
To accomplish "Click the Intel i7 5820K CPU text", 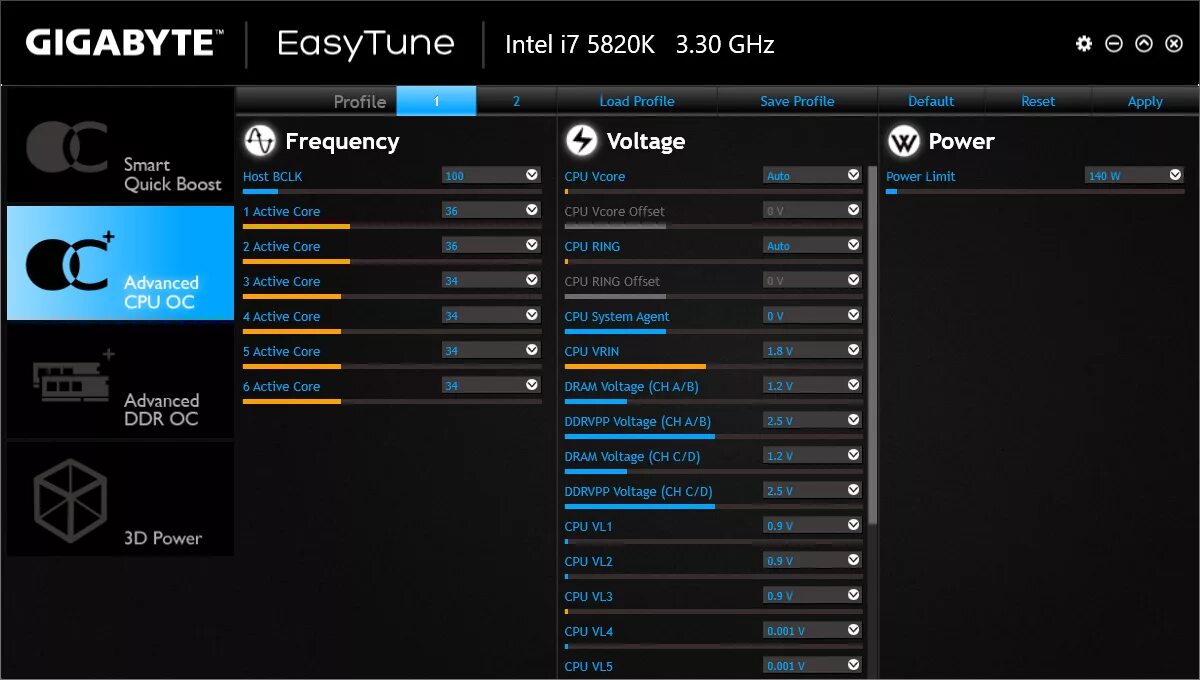I will pyautogui.click(x=639, y=44).
